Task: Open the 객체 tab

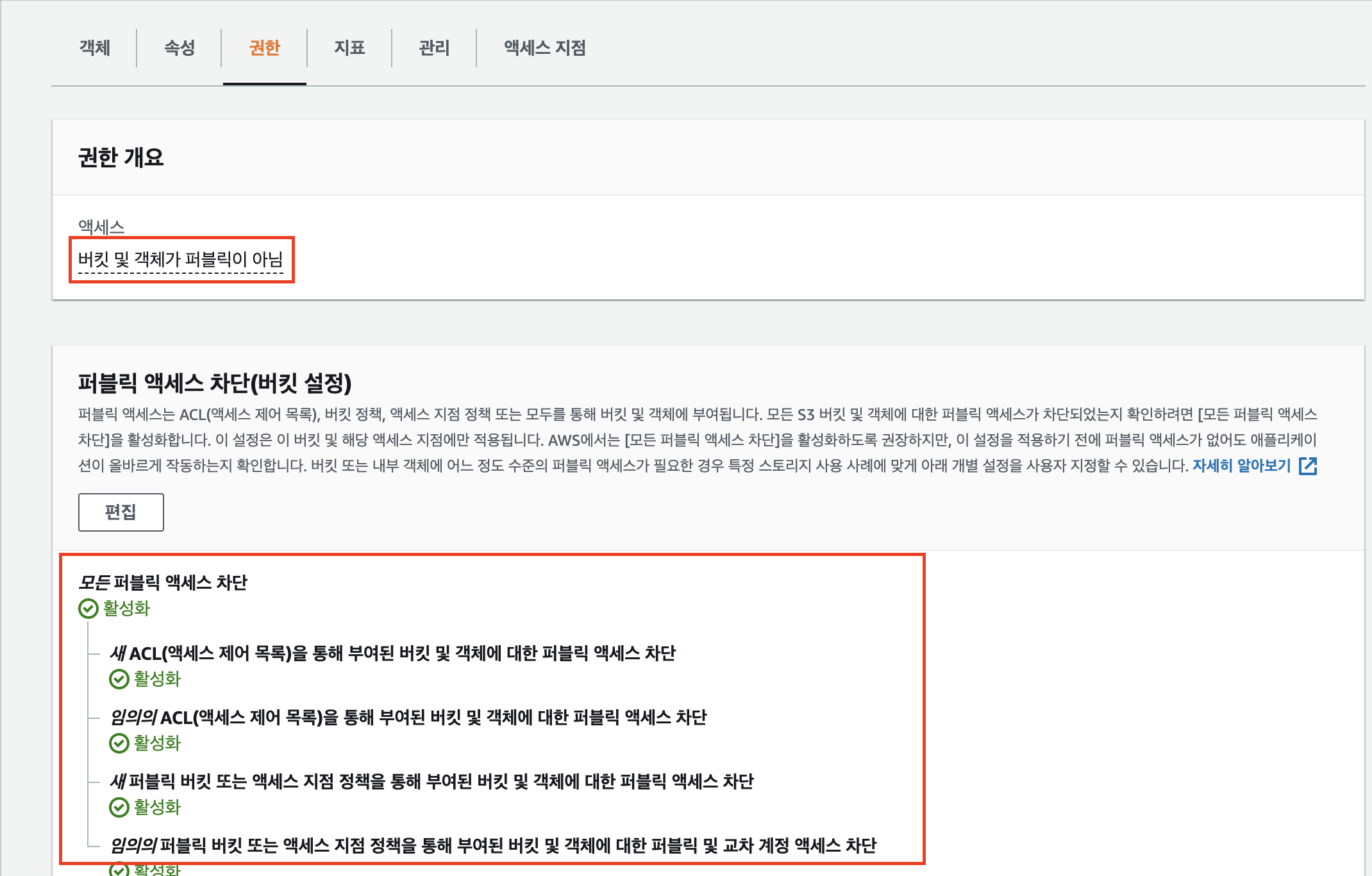Action: (95, 47)
